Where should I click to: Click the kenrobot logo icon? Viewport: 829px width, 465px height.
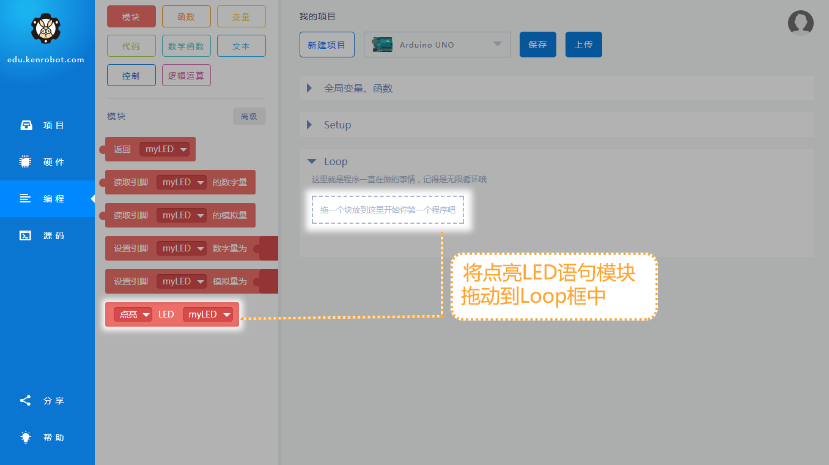[46, 30]
